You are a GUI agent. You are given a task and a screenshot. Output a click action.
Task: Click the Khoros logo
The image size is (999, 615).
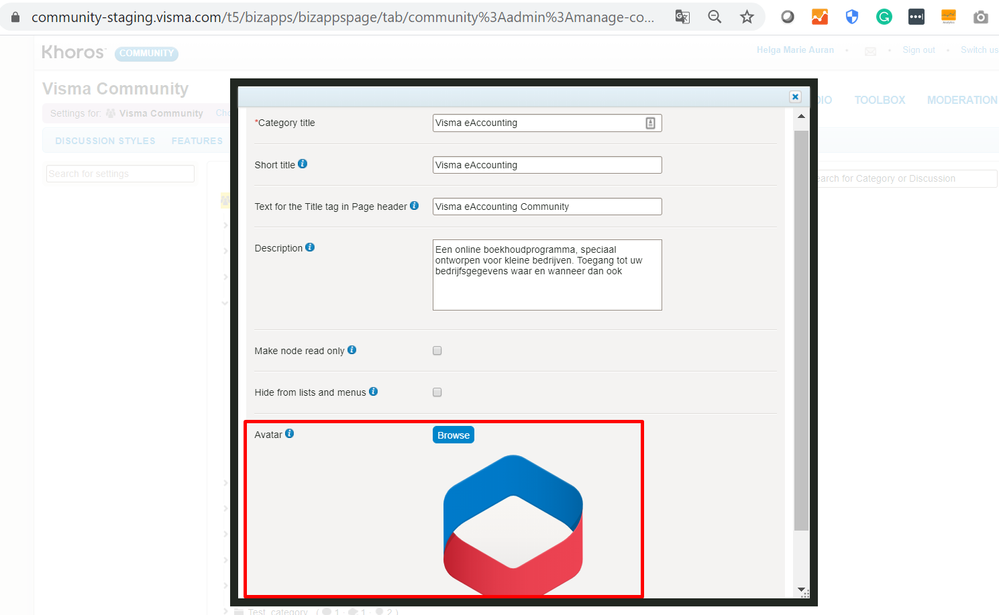(x=73, y=52)
